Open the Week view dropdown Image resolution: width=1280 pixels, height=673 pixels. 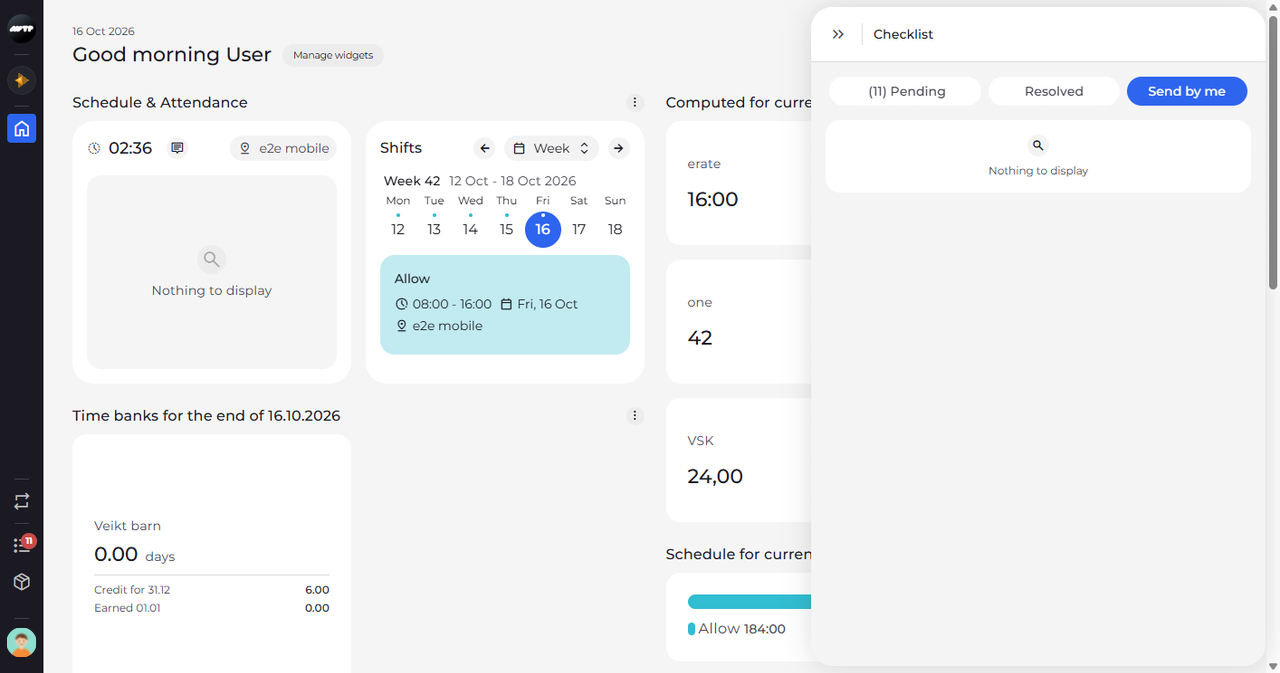tap(552, 148)
